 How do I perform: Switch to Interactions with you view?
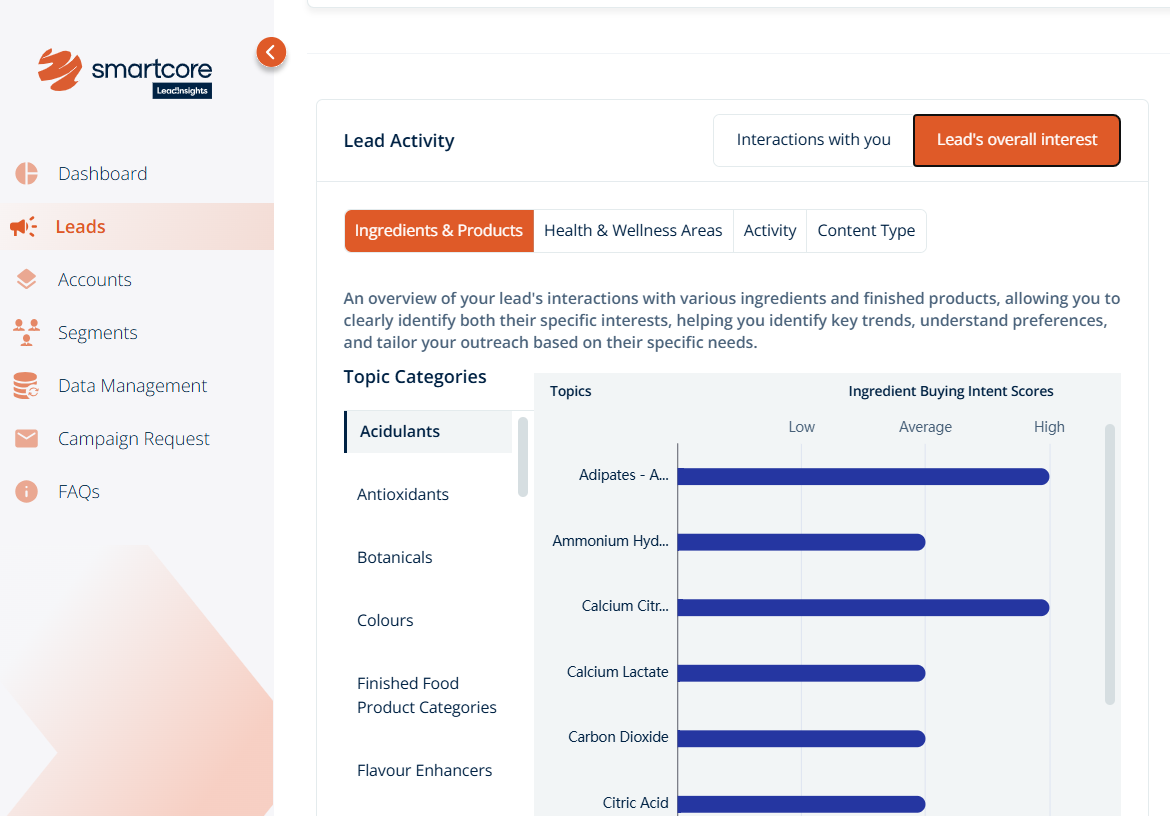813,140
